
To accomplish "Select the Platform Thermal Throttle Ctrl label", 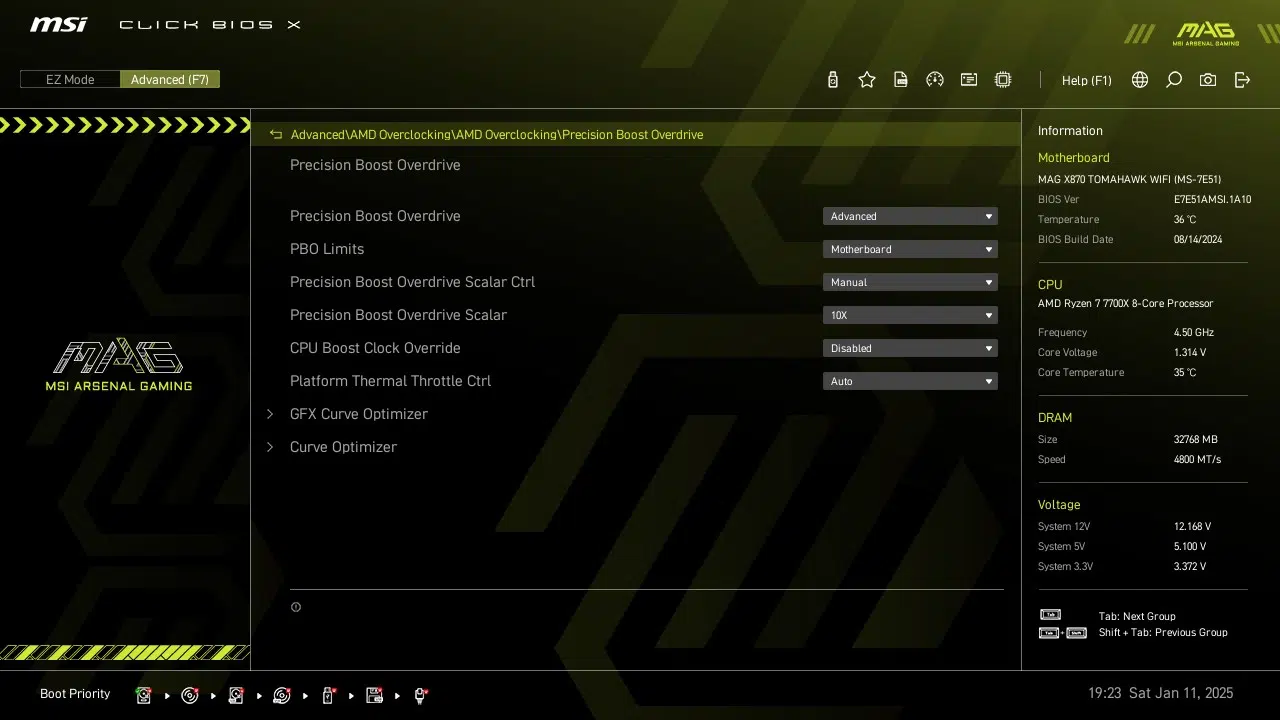I will point(390,381).
